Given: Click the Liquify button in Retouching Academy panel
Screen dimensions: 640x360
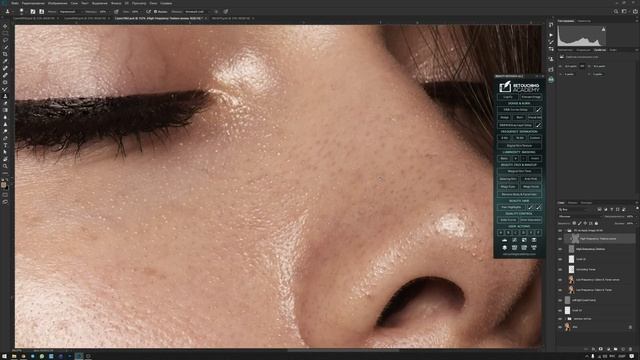Looking at the screenshot, I should [x=508, y=97].
